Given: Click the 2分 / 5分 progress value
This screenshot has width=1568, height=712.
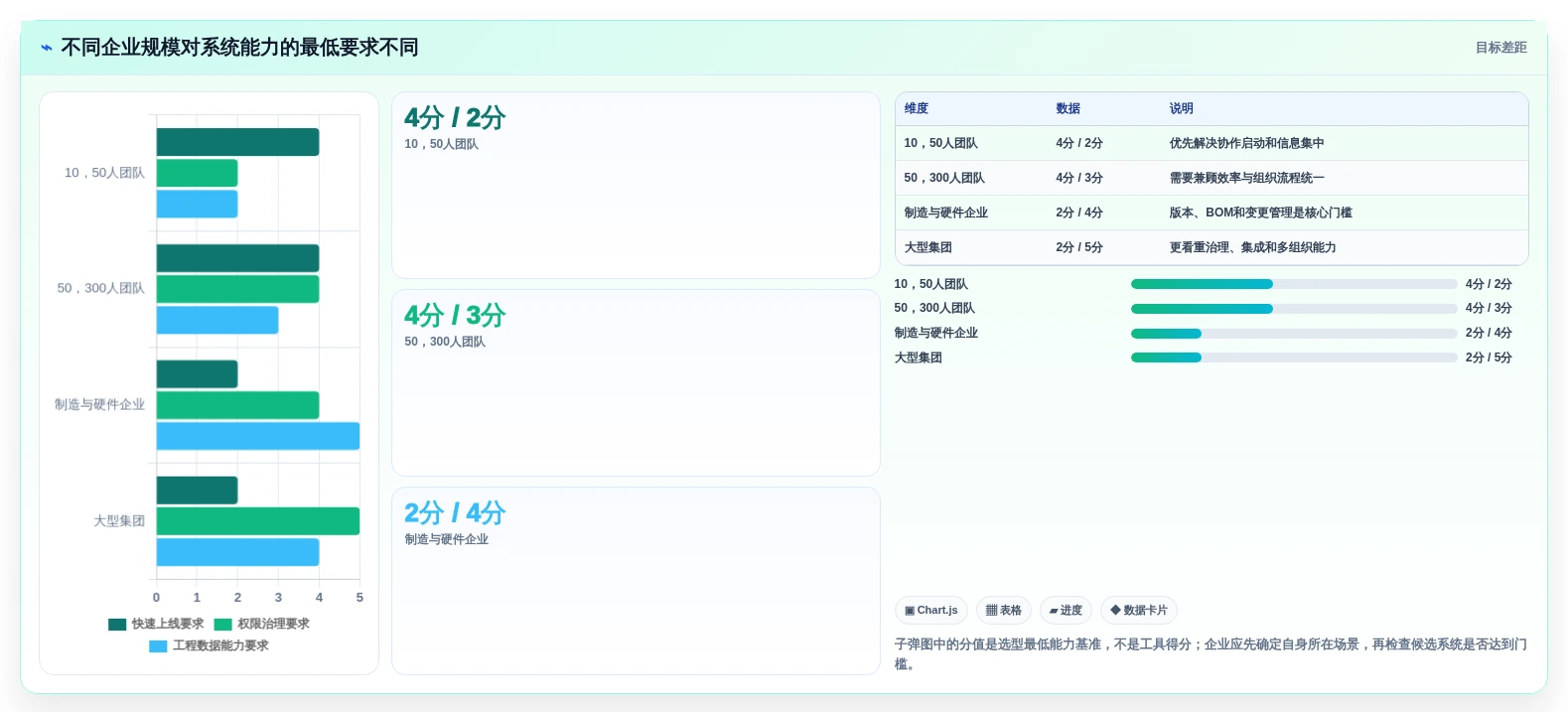Looking at the screenshot, I should pos(1489,357).
